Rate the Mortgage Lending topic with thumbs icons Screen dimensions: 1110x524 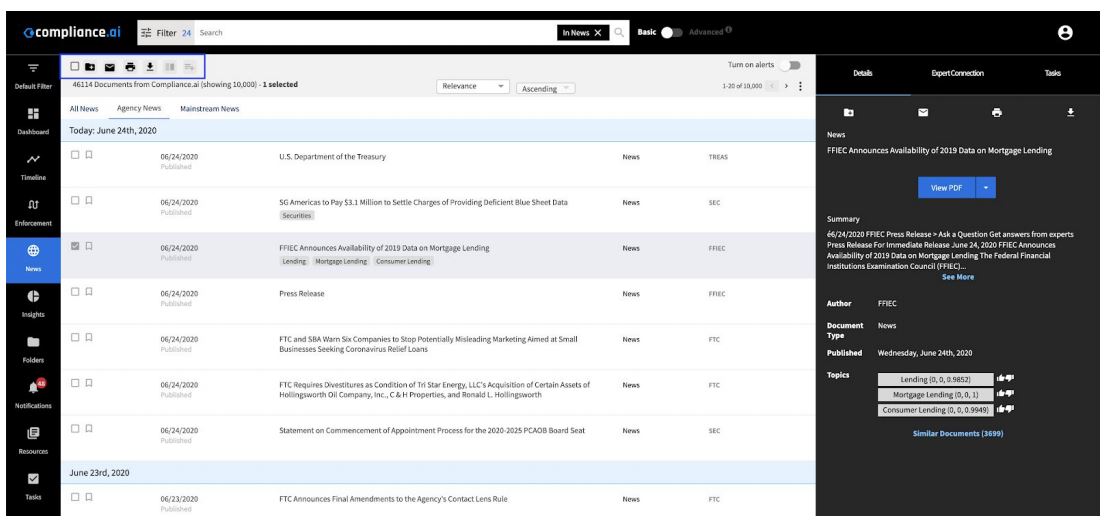tap(1005, 394)
